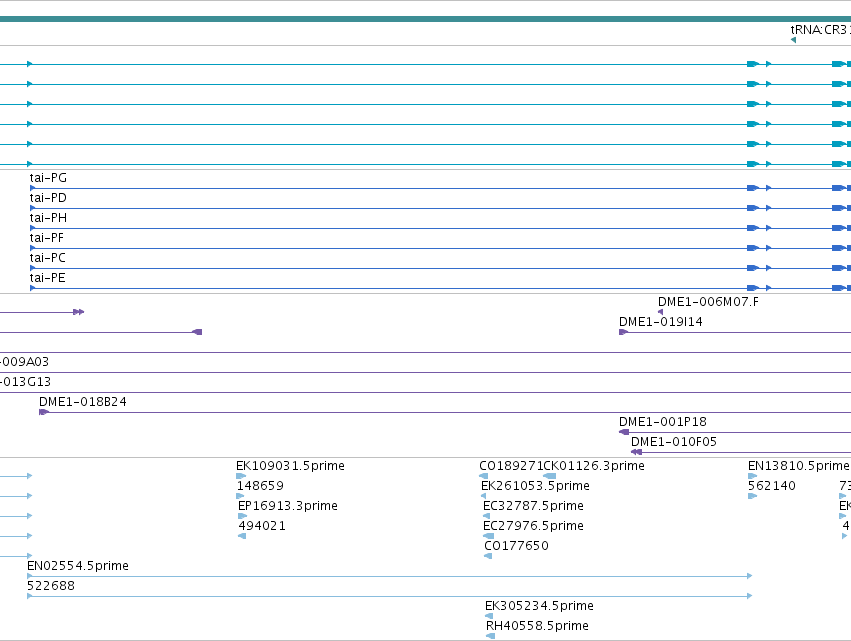Click the EK261053.5prime EST label
The width and height of the screenshot is (851, 641).
pyautogui.click(x=535, y=486)
